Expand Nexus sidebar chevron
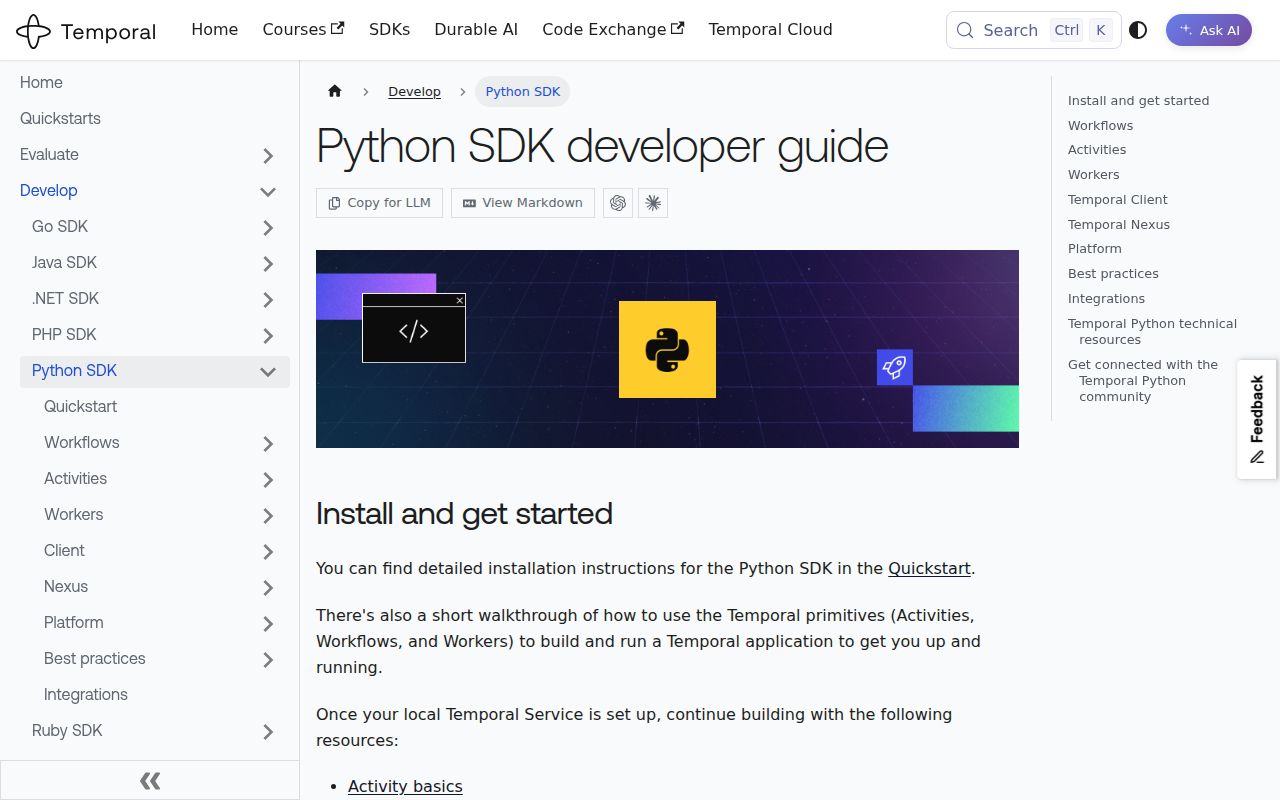This screenshot has width=1280, height=800. coord(268,587)
